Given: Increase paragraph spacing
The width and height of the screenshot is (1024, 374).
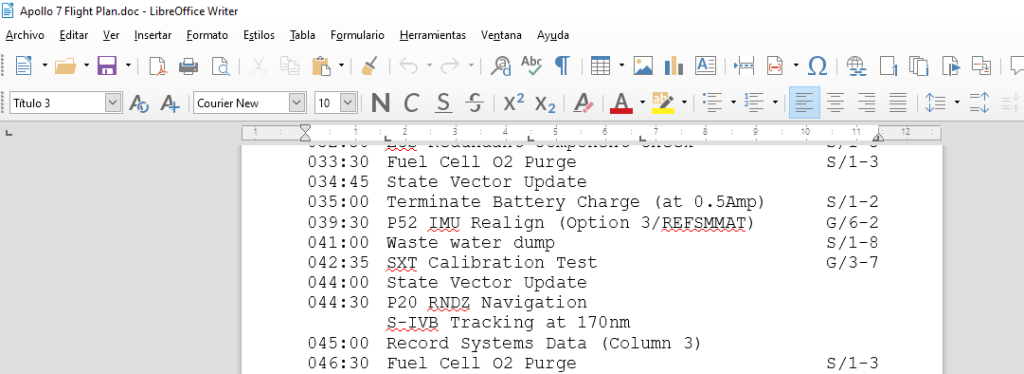Looking at the screenshot, I should 980,102.
